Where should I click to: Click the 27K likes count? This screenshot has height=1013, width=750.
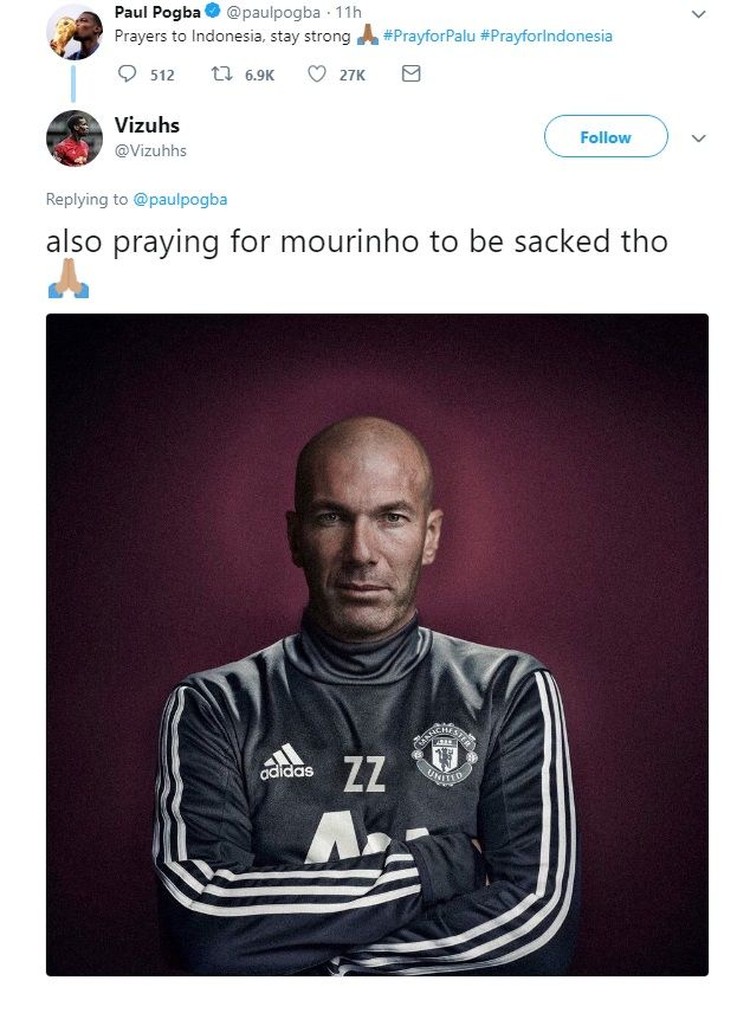click(352, 76)
